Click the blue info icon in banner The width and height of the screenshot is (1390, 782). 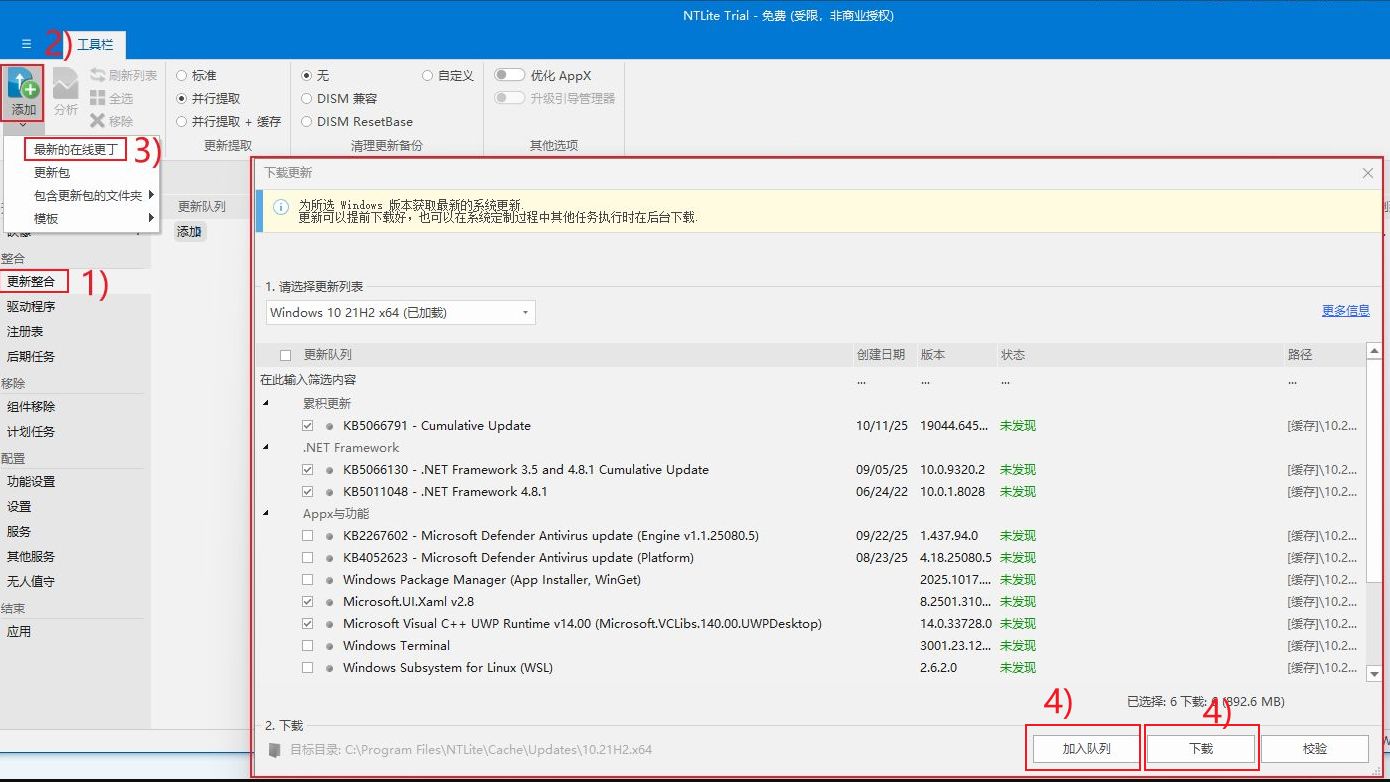pos(281,208)
